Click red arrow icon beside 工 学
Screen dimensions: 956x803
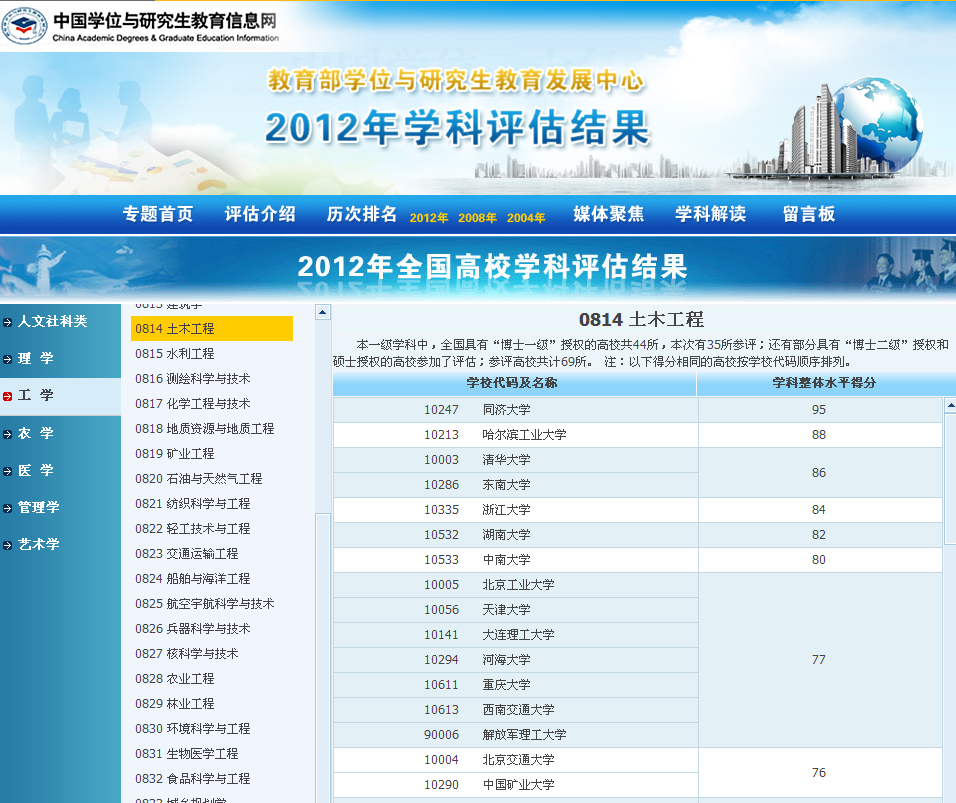point(7,396)
